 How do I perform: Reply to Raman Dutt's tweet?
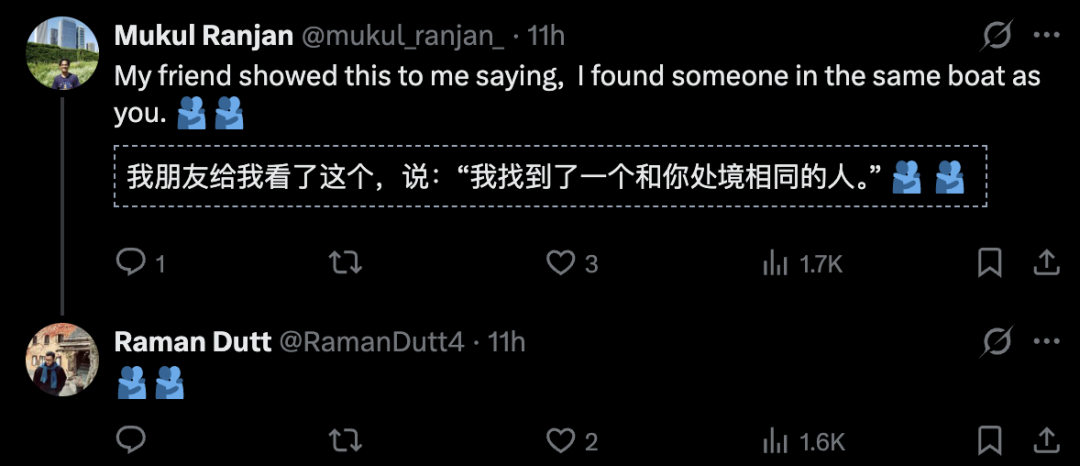coord(132,440)
